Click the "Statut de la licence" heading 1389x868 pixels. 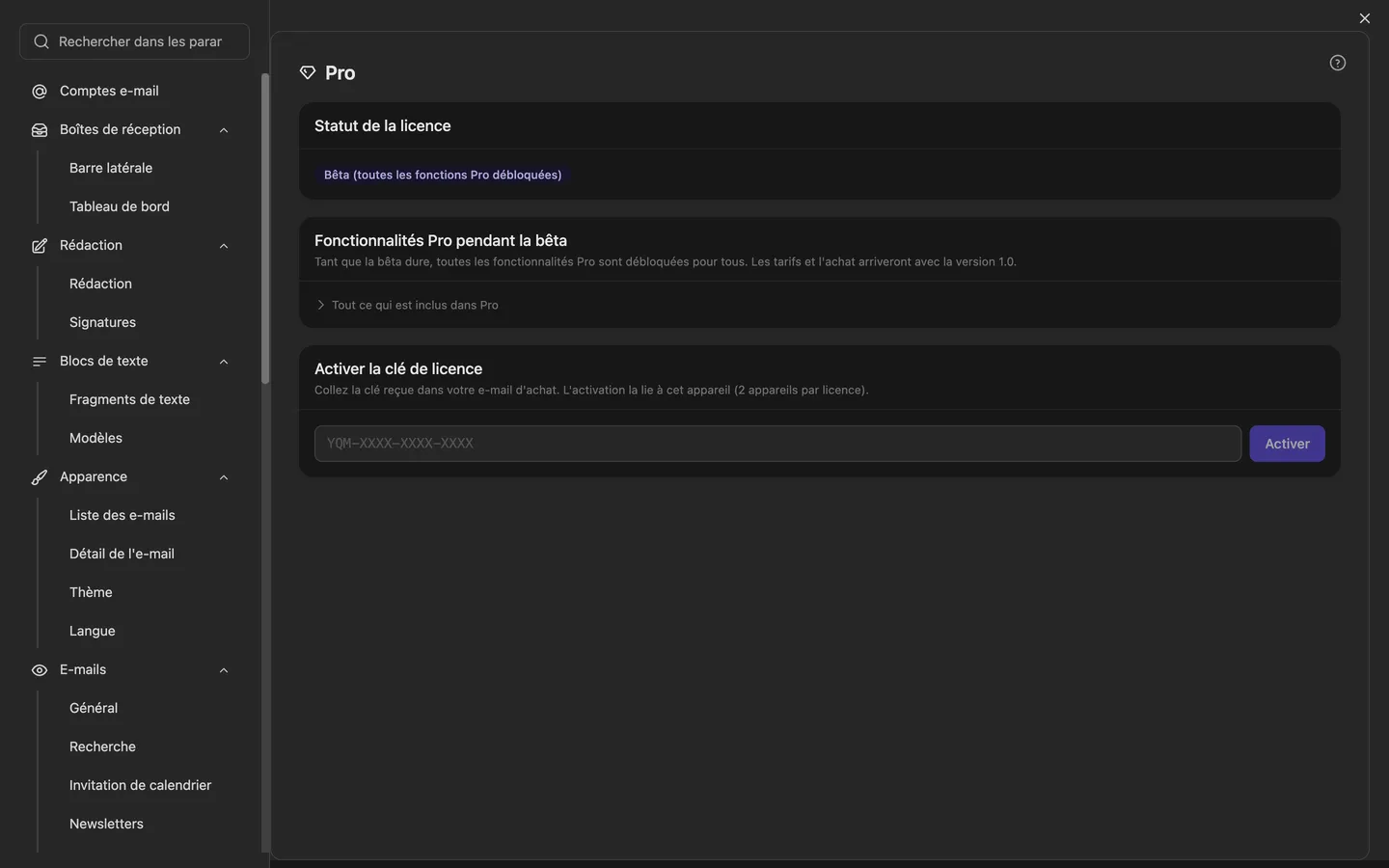383,126
